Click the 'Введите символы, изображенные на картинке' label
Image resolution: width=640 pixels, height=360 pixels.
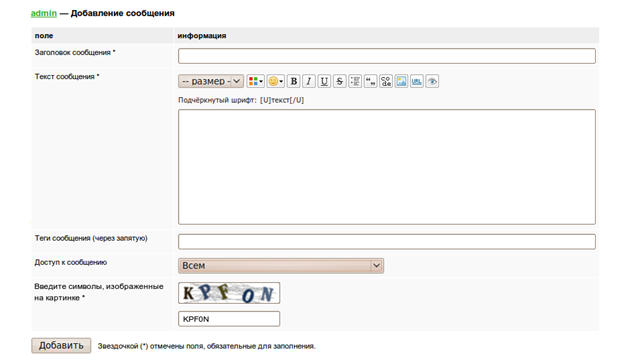pyautogui.click(x=99, y=292)
